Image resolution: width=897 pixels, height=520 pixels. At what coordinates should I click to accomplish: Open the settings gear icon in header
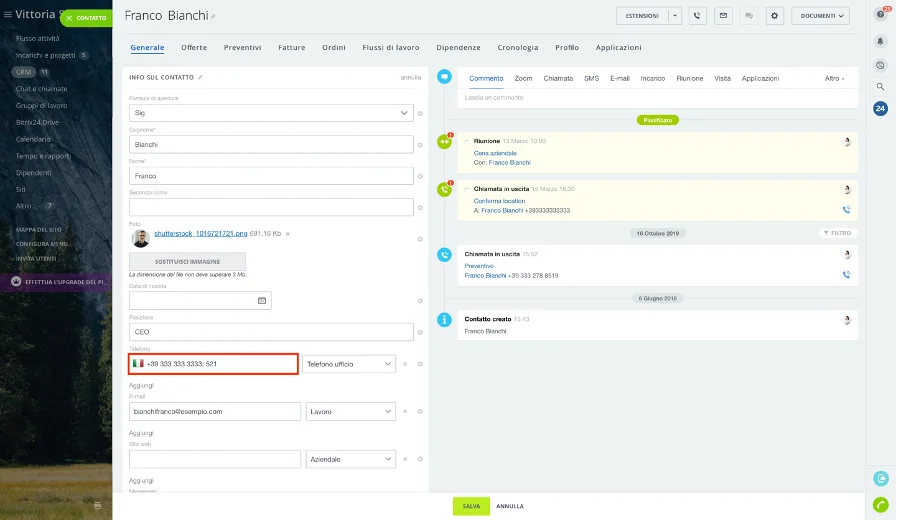[775, 16]
